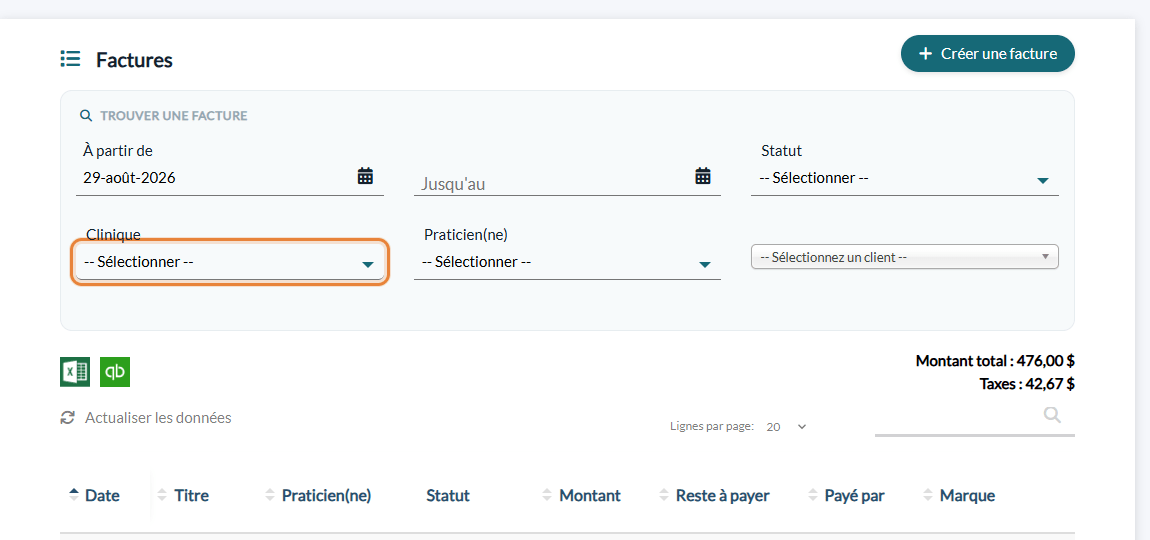Click the TROUVER UNE FACTURE search icon
Image resolution: width=1150 pixels, height=540 pixels.
click(86, 115)
